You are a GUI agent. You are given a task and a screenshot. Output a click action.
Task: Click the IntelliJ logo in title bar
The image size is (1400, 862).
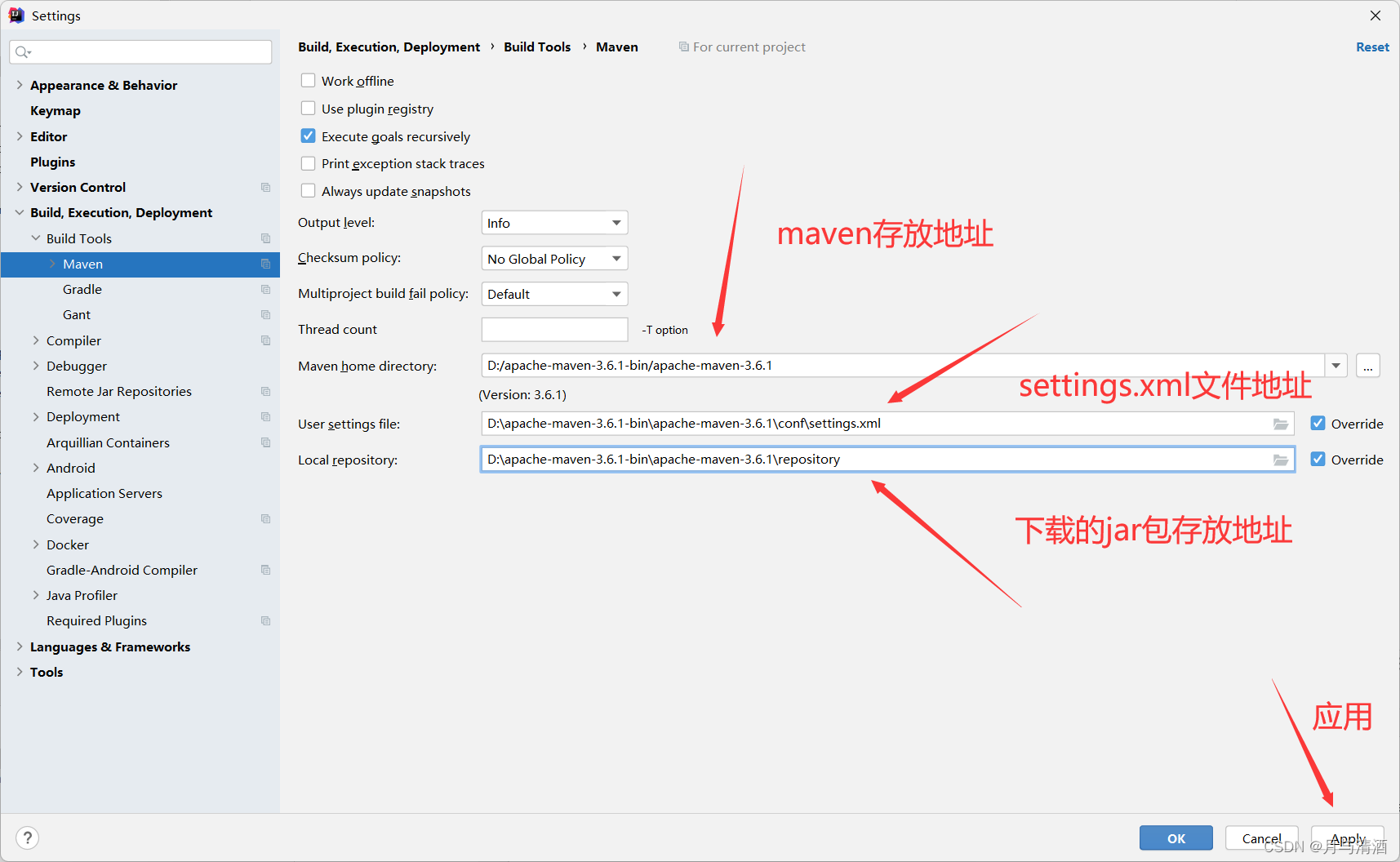point(16,16)
